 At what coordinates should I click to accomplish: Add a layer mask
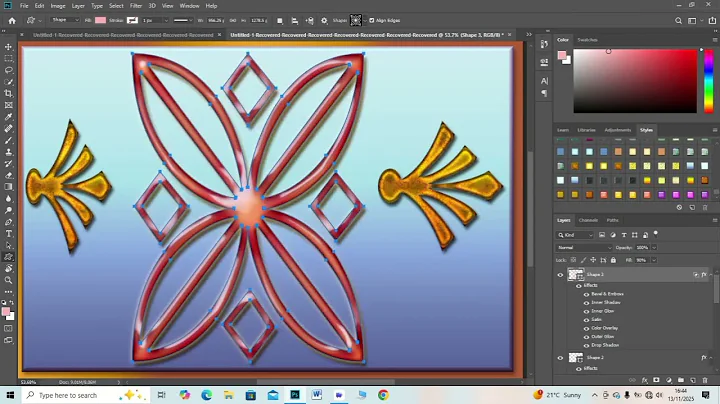656,380
